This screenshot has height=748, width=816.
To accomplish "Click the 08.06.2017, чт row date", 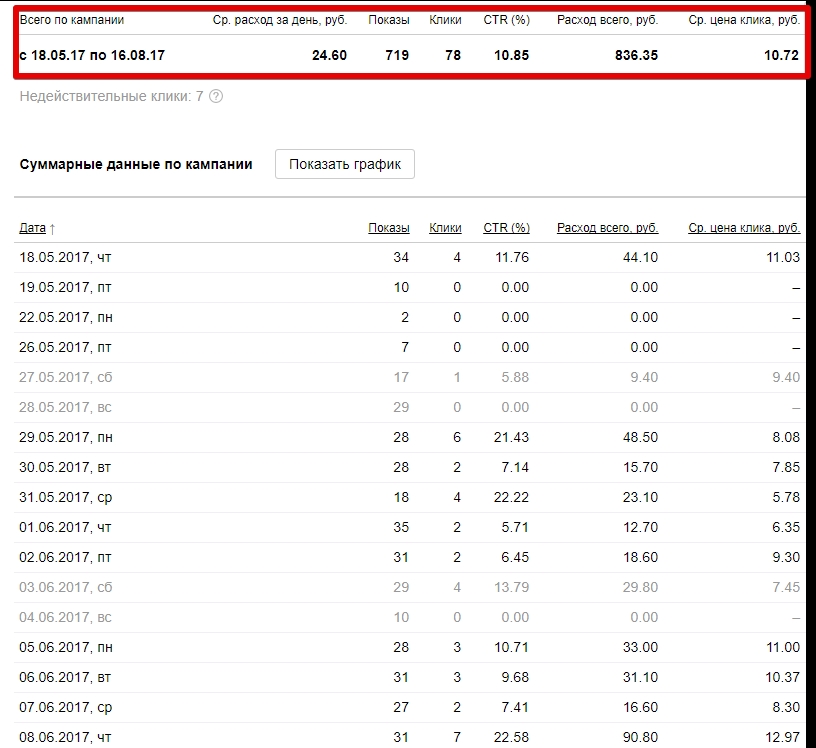I will [x=65, y=737].
